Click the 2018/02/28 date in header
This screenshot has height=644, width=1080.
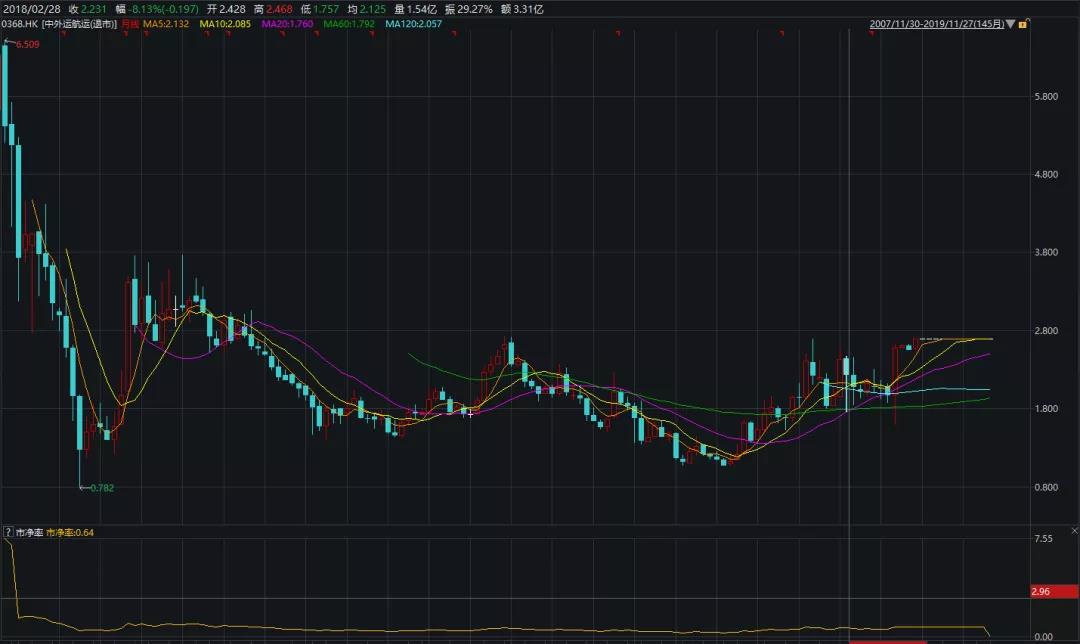tap(33, 8)
